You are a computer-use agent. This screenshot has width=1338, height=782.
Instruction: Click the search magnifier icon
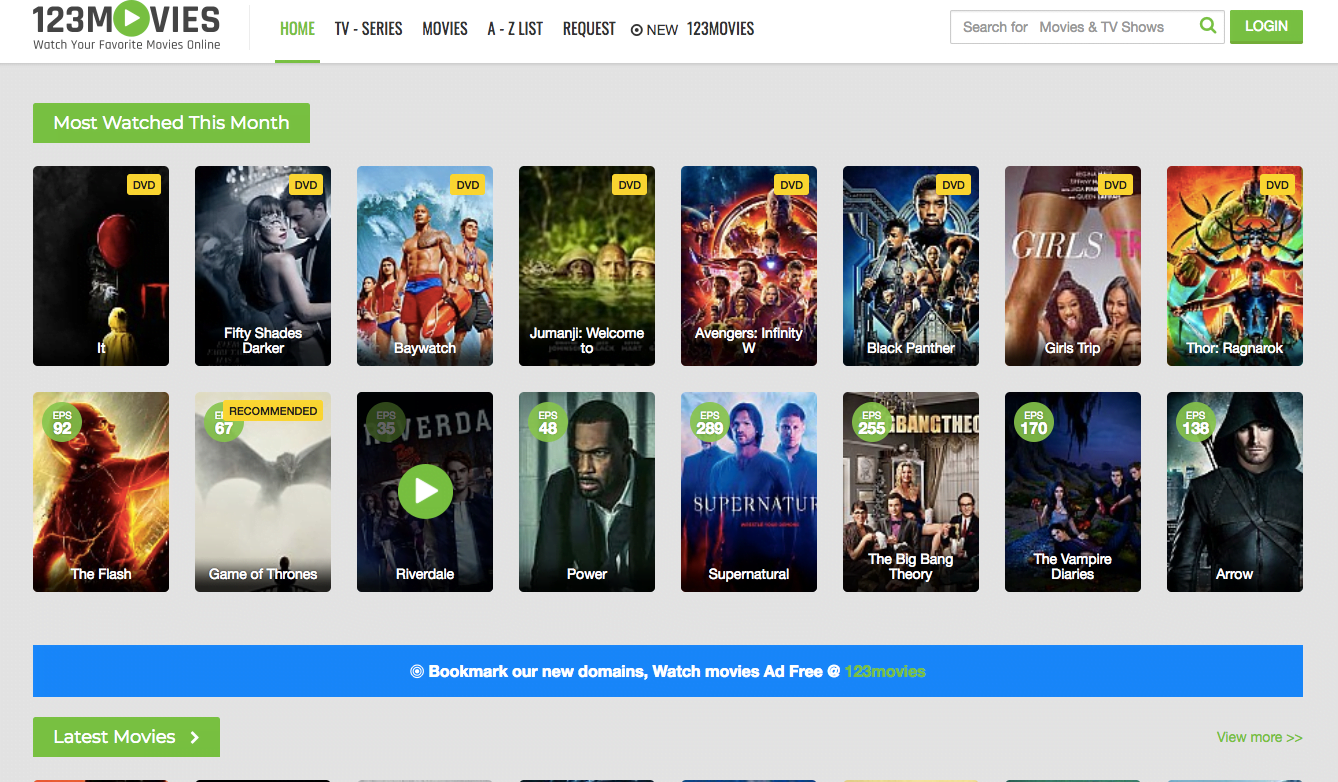point(1208,26)
